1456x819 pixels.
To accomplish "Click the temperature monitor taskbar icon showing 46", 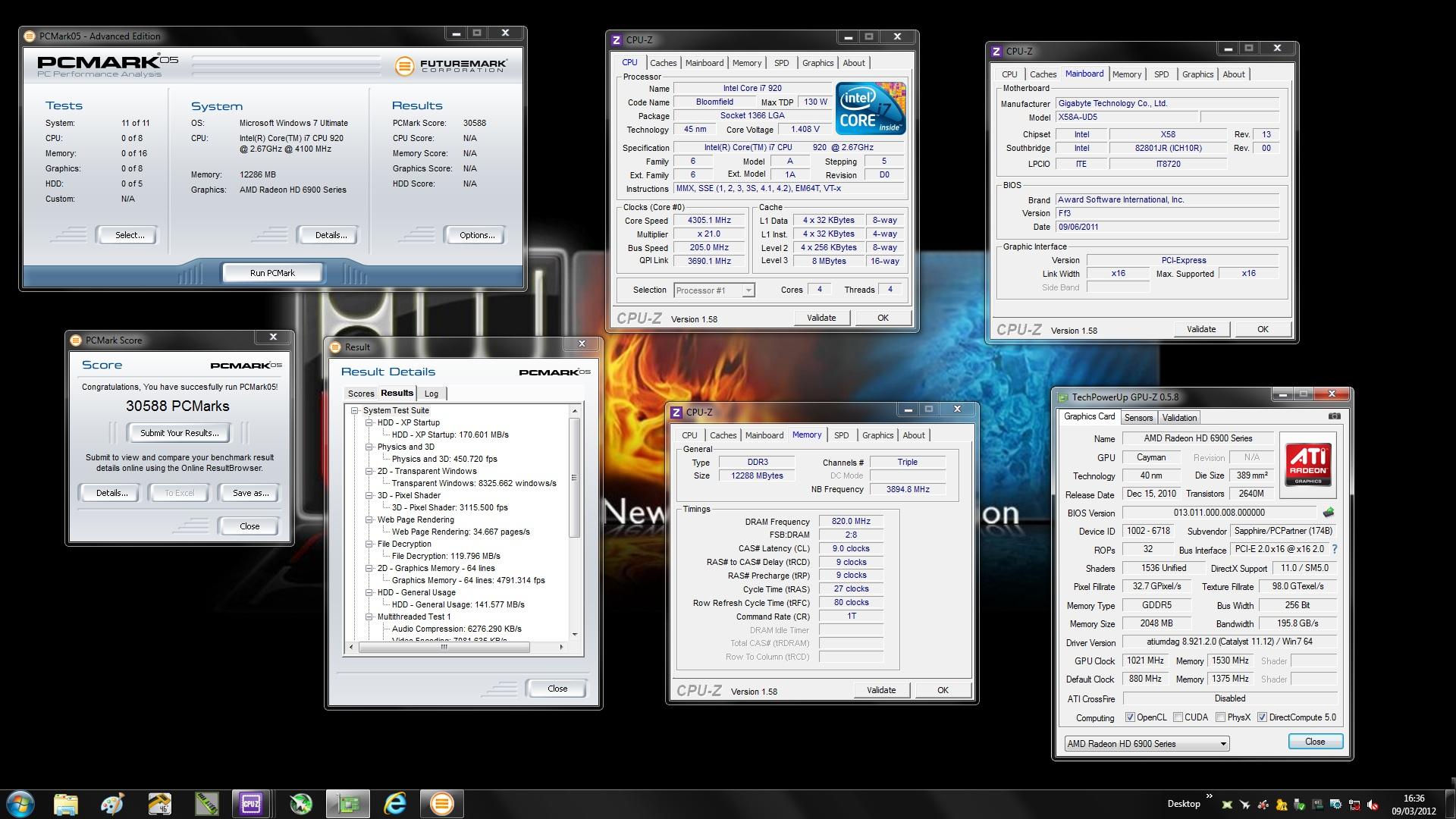I will 159,804.
